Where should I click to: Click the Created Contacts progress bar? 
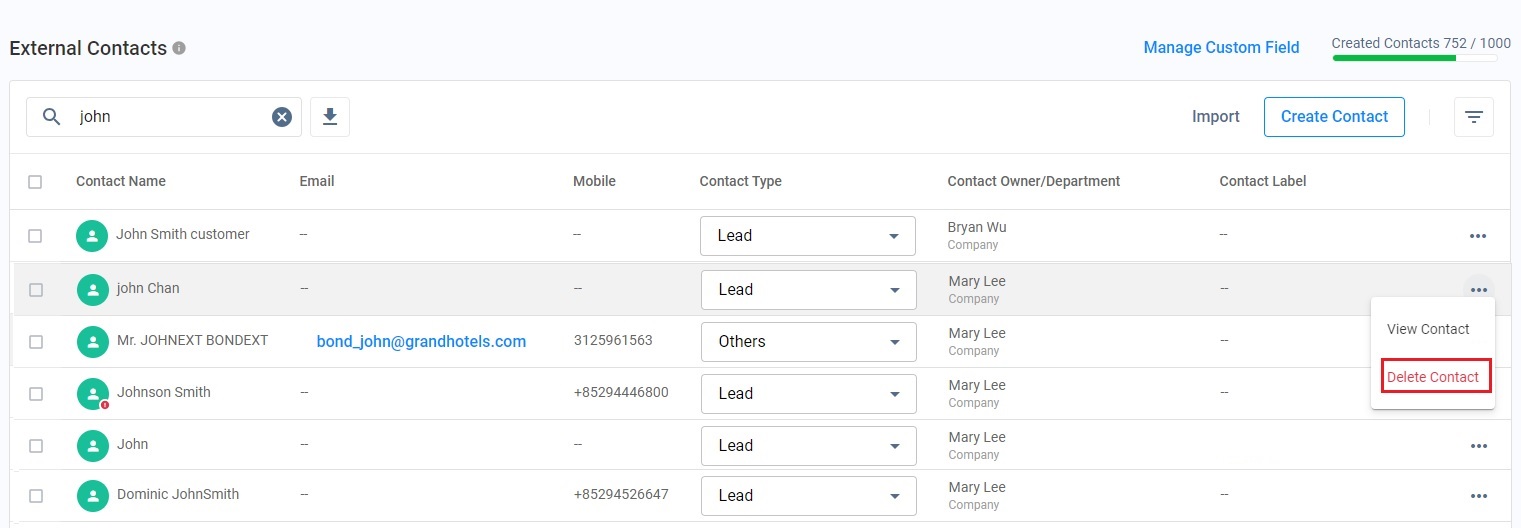click(x=1414, y=58)
